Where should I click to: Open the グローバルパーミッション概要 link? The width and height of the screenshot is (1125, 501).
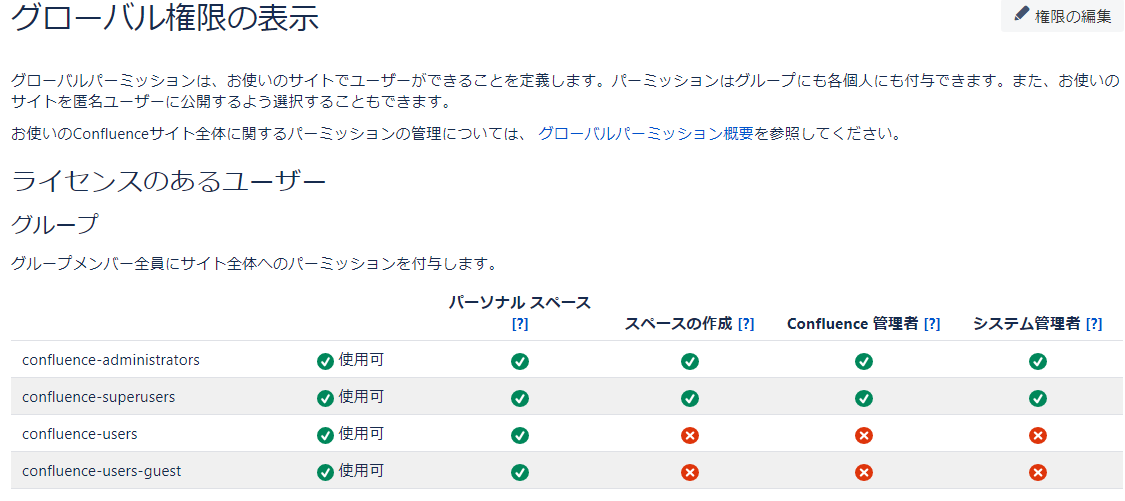[645, 134]
